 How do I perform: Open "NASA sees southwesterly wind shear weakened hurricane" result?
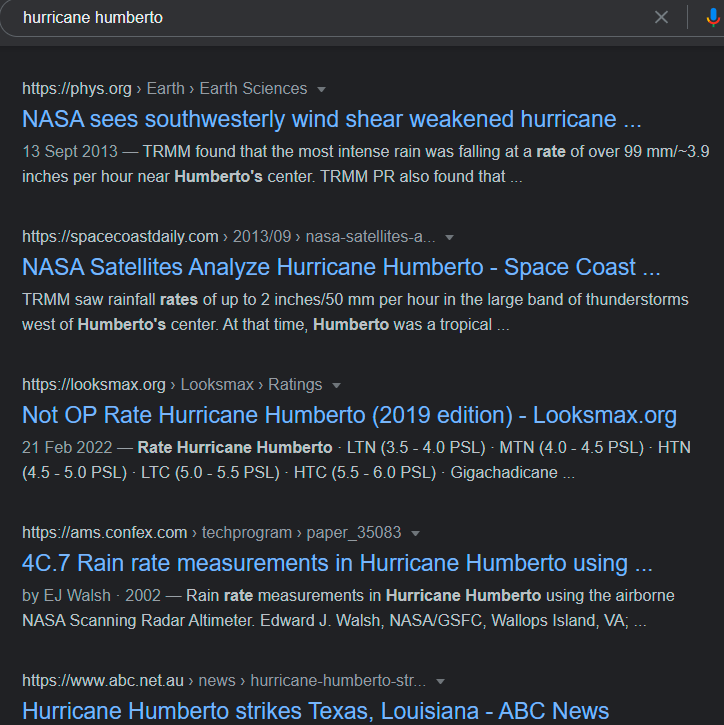coord(331,119)
